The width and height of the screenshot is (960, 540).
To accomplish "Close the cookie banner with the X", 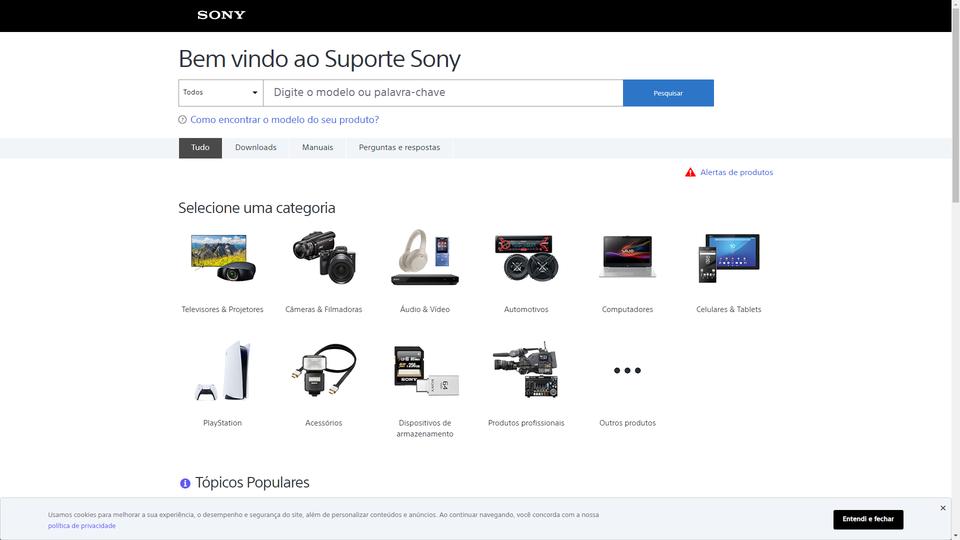I will [x=943, y=508].
